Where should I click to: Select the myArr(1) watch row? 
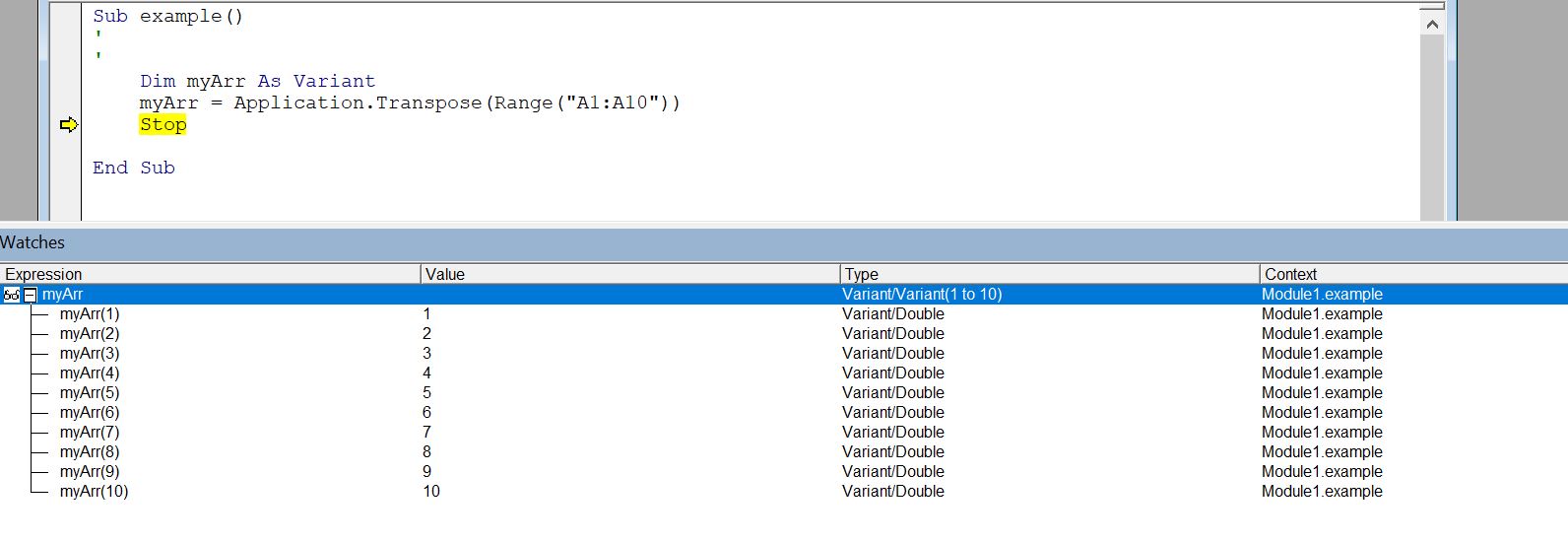tap(90, 314)
